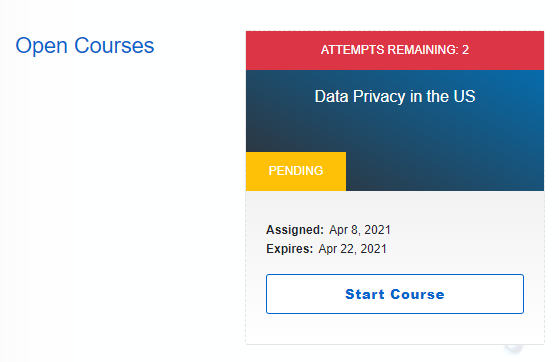The image size is (559, 362).
Task: Click the Start Course button
Action: [395, 294]
